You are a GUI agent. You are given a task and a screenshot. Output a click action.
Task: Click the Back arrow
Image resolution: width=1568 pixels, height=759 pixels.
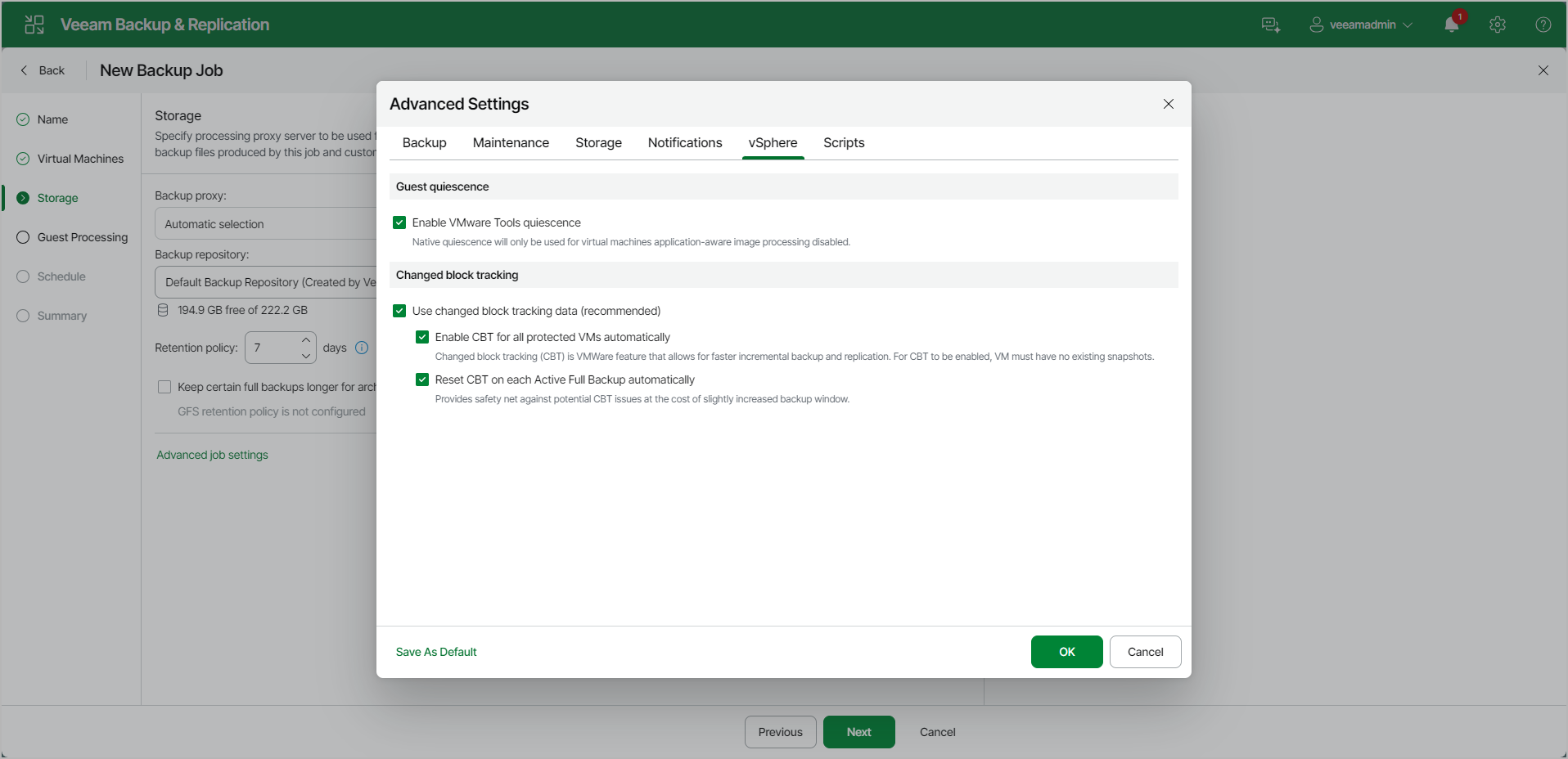tap(24, 70)
